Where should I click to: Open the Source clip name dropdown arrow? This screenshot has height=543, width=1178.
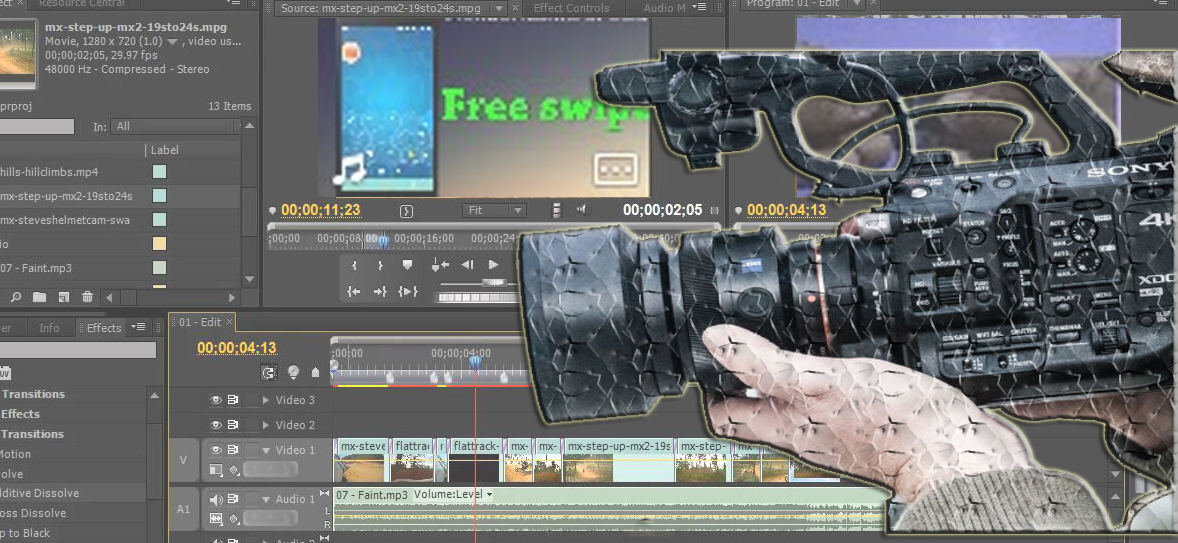coord(498,8)
